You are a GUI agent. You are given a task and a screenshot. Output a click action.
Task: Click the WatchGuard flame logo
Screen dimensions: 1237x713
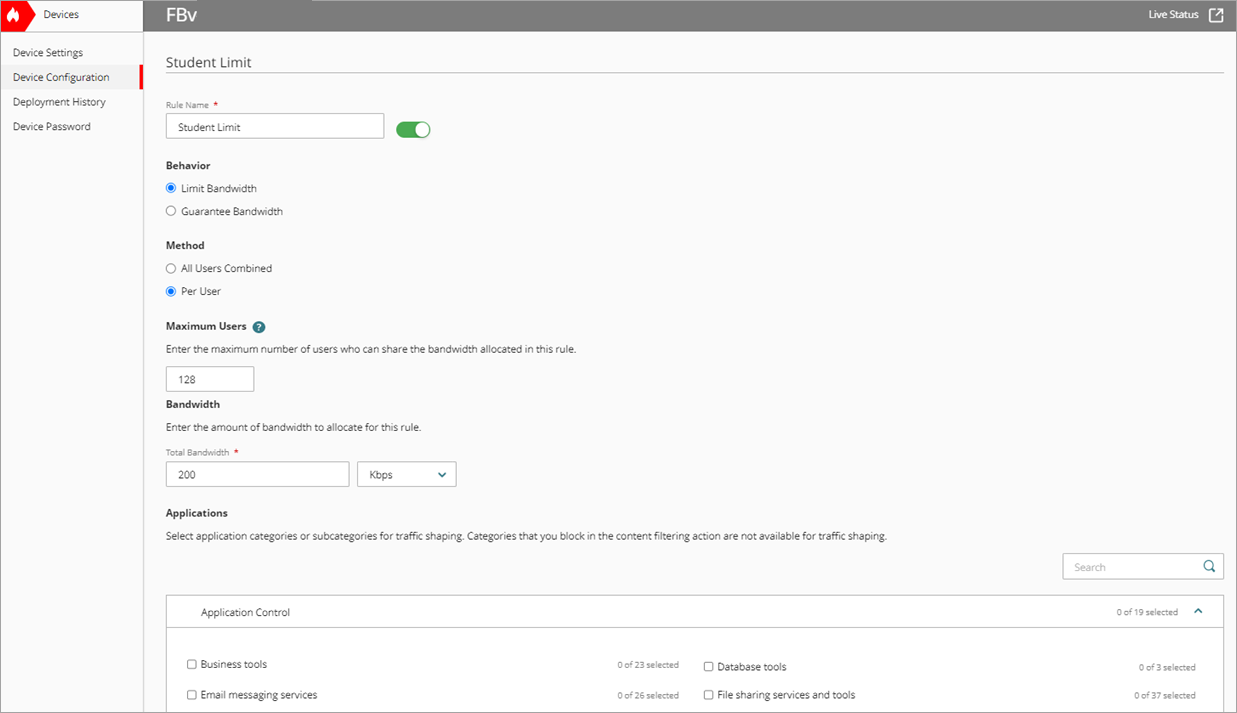click(x=13, y=15)
